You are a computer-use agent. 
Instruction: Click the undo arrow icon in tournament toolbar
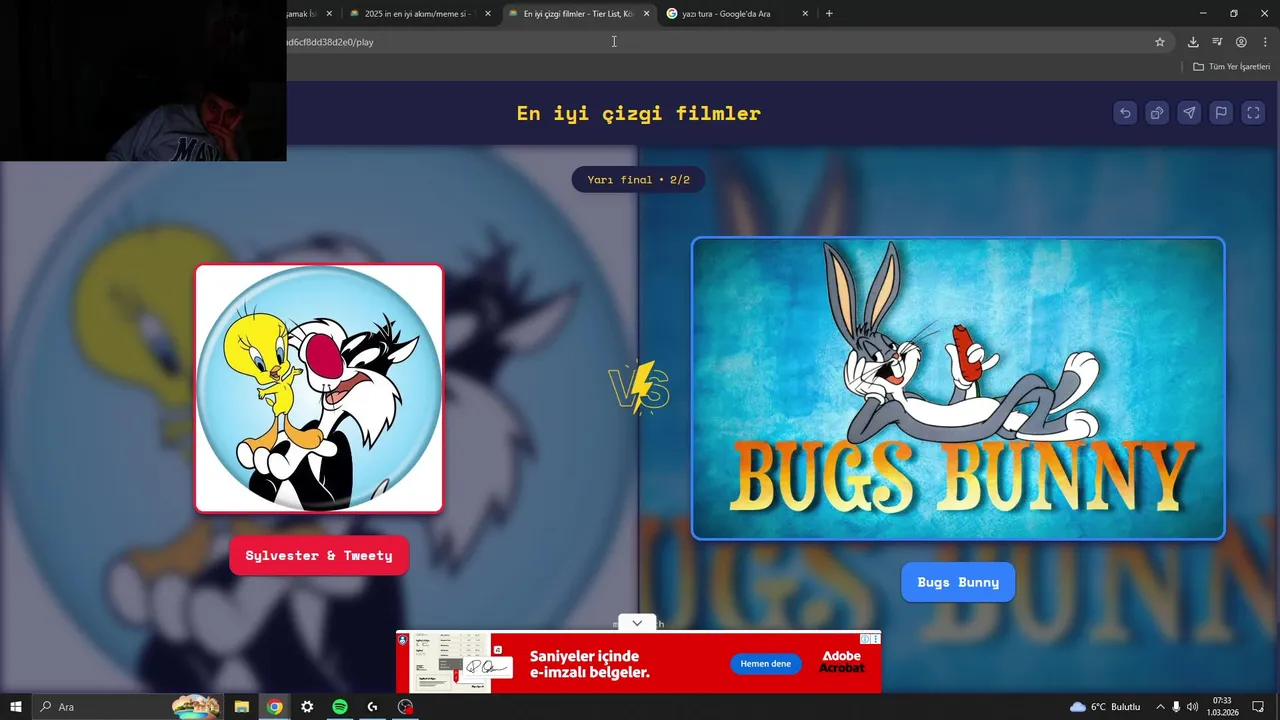point(1125,113)
